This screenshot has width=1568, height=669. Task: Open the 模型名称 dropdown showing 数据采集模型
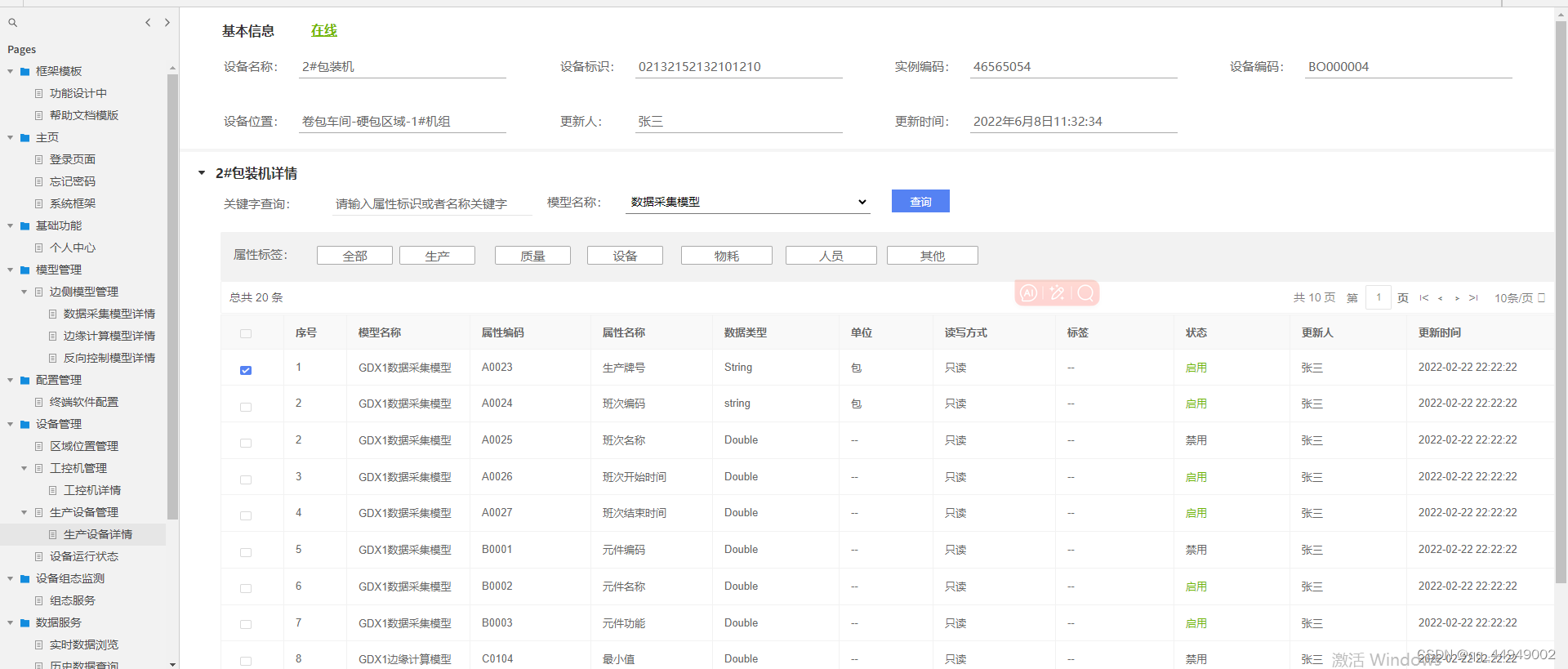click(x=748, y=202)
